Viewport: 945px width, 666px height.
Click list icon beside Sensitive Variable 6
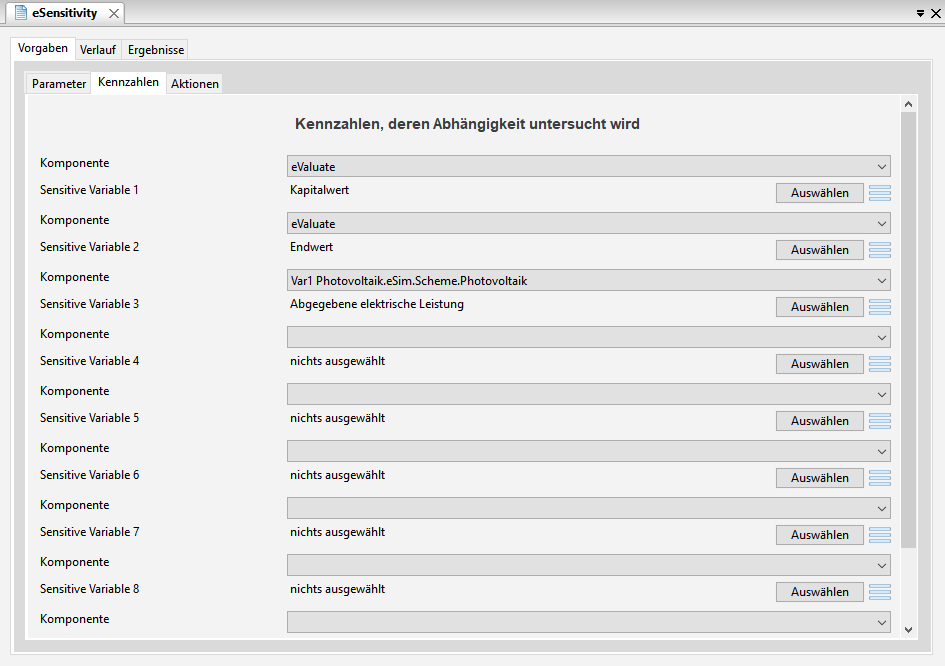(880, 477)
